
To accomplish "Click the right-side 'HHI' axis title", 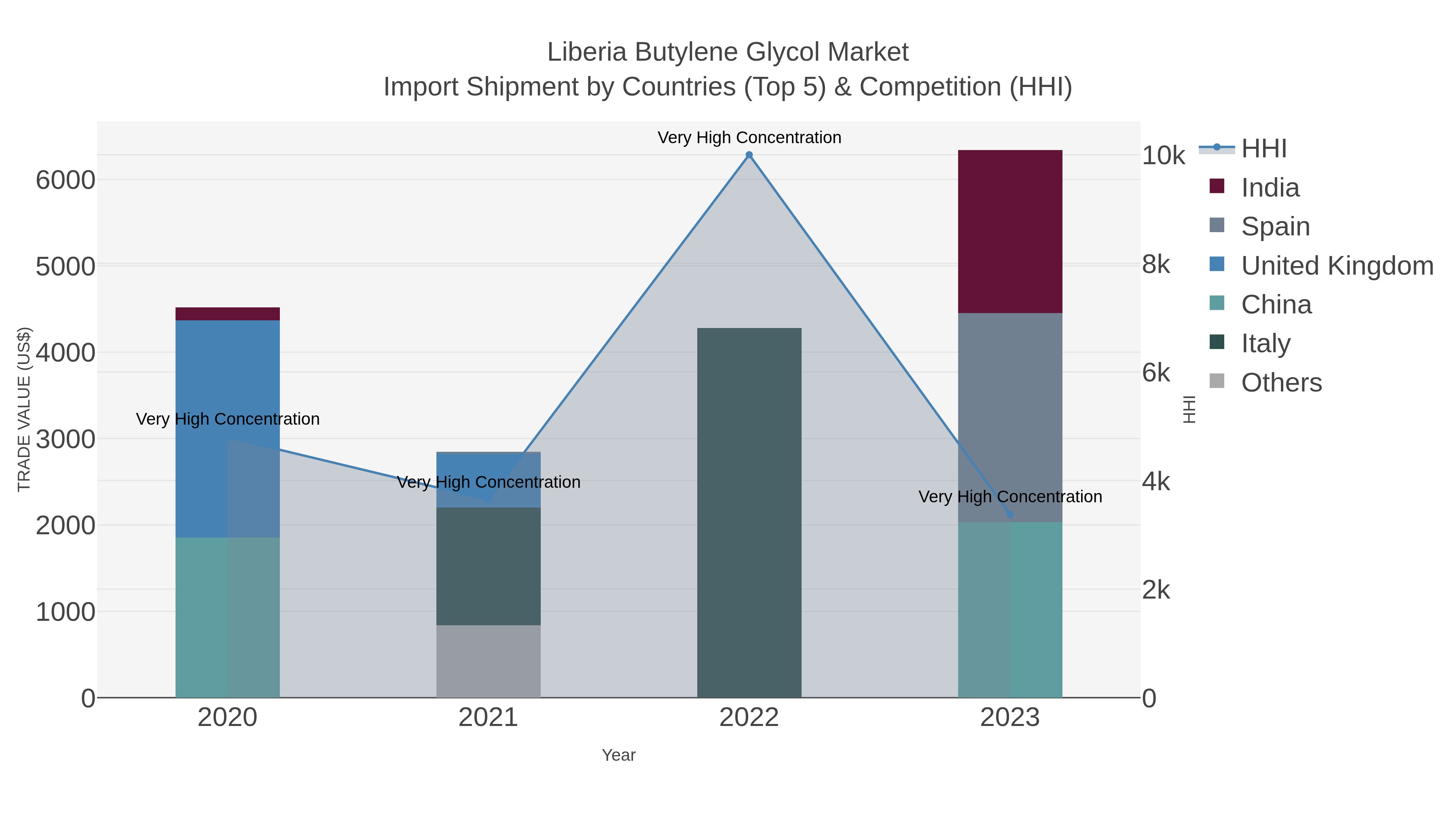I will click(1189, 409).
